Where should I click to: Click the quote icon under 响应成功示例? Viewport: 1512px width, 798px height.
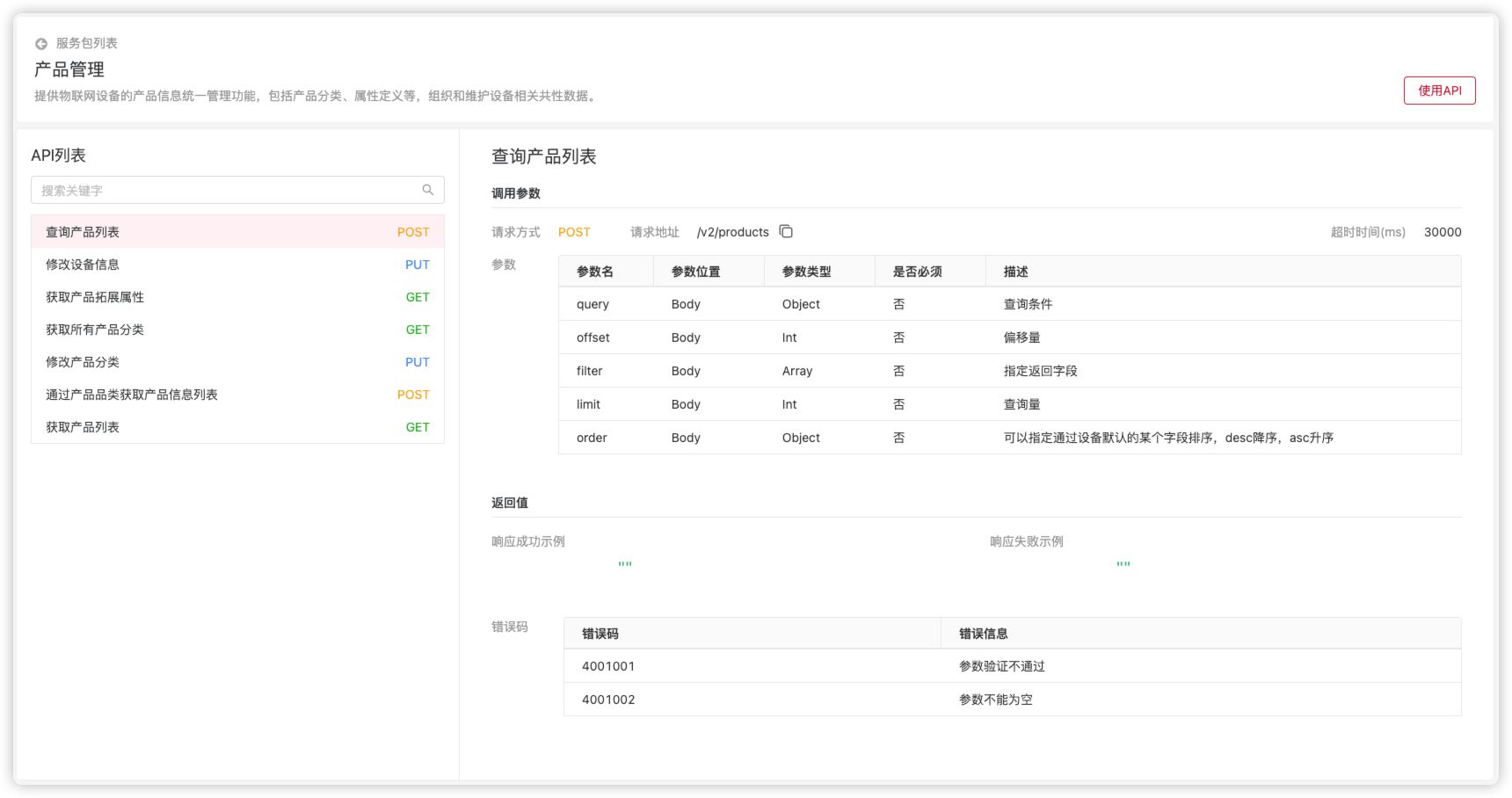625,562
